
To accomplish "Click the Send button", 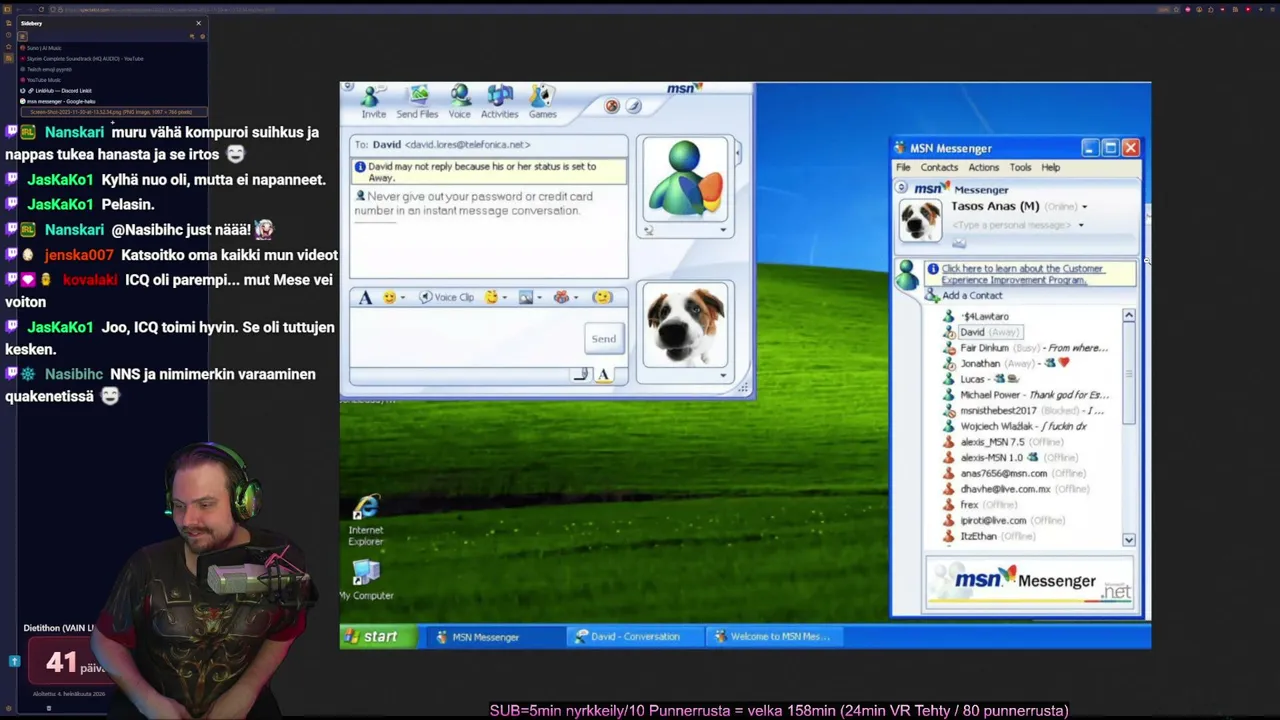I will tap(603, 339).
